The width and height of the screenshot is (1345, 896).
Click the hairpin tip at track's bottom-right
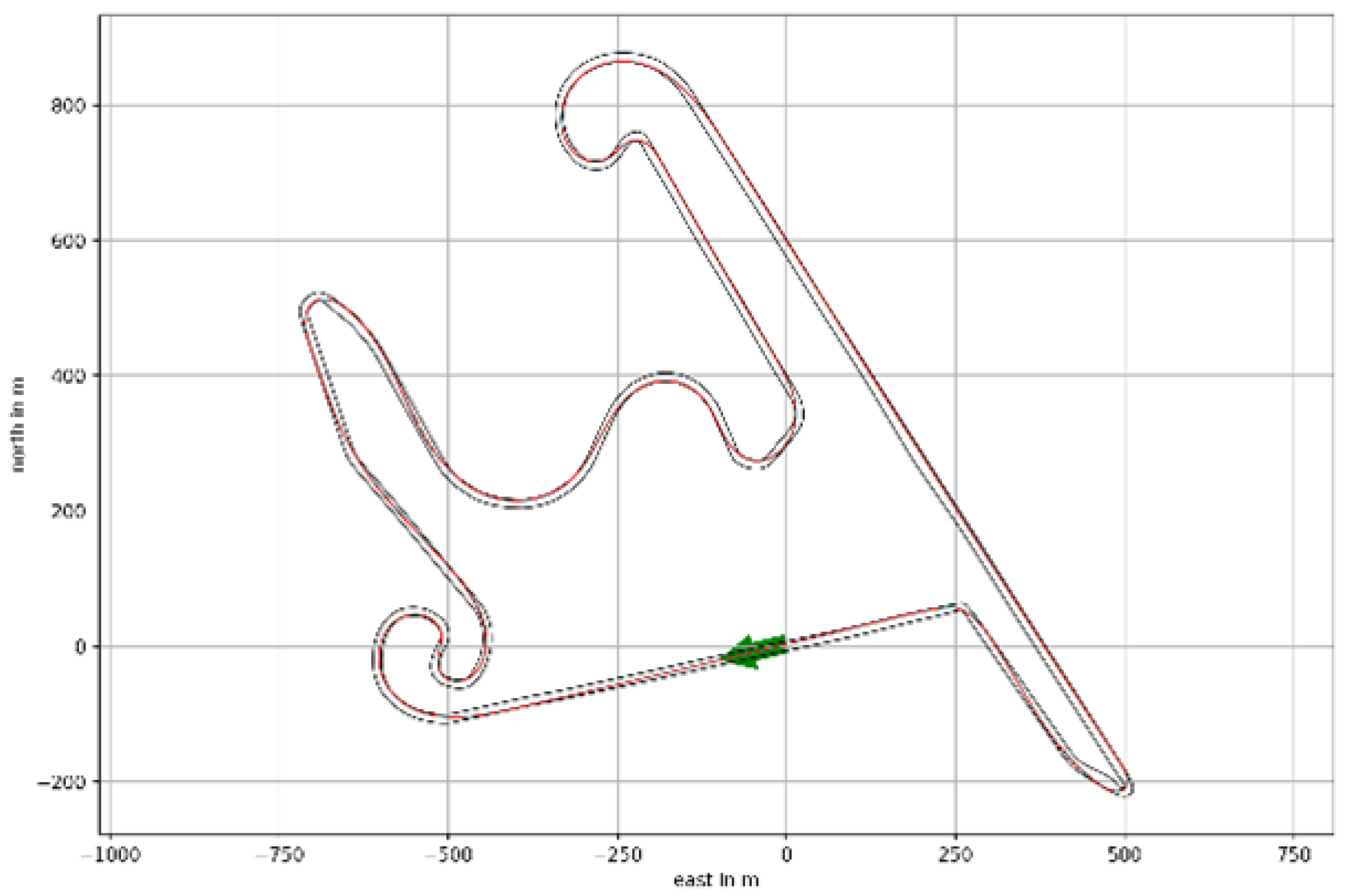tap(1127, 788)
